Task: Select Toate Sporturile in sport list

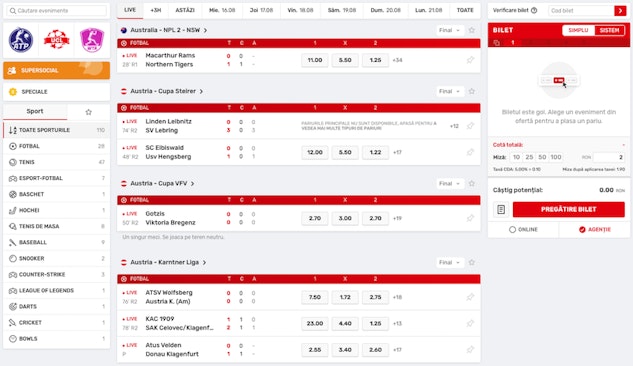Action: 57,130
